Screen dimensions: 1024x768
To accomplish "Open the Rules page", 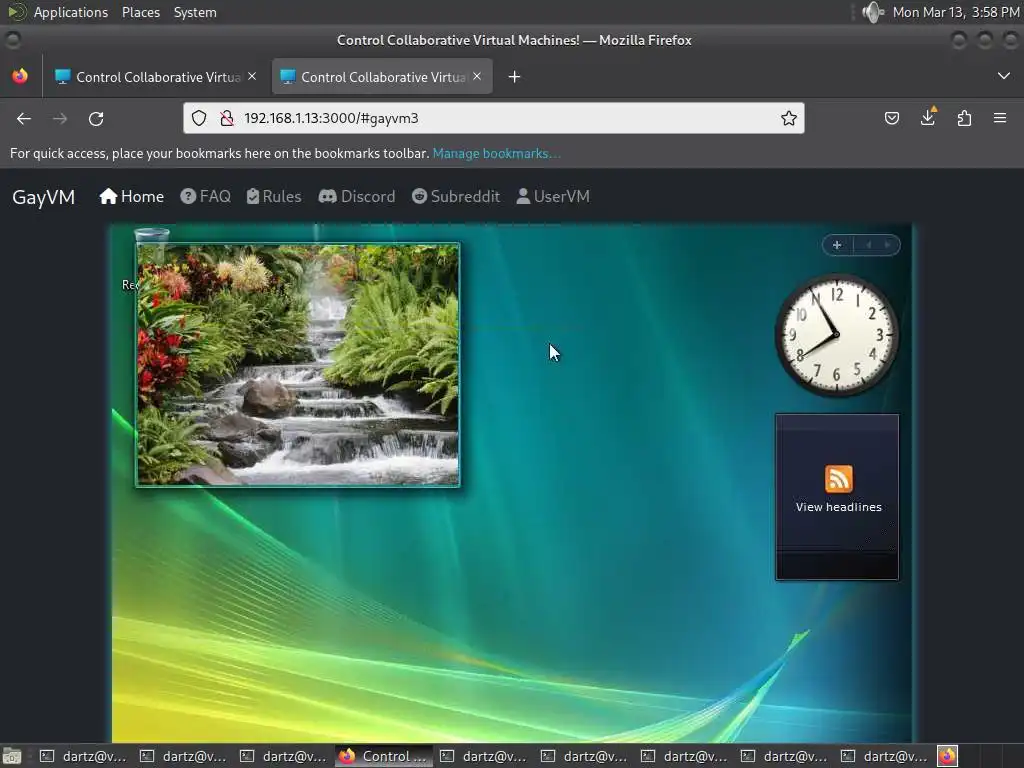I will (x=274, y=197).
